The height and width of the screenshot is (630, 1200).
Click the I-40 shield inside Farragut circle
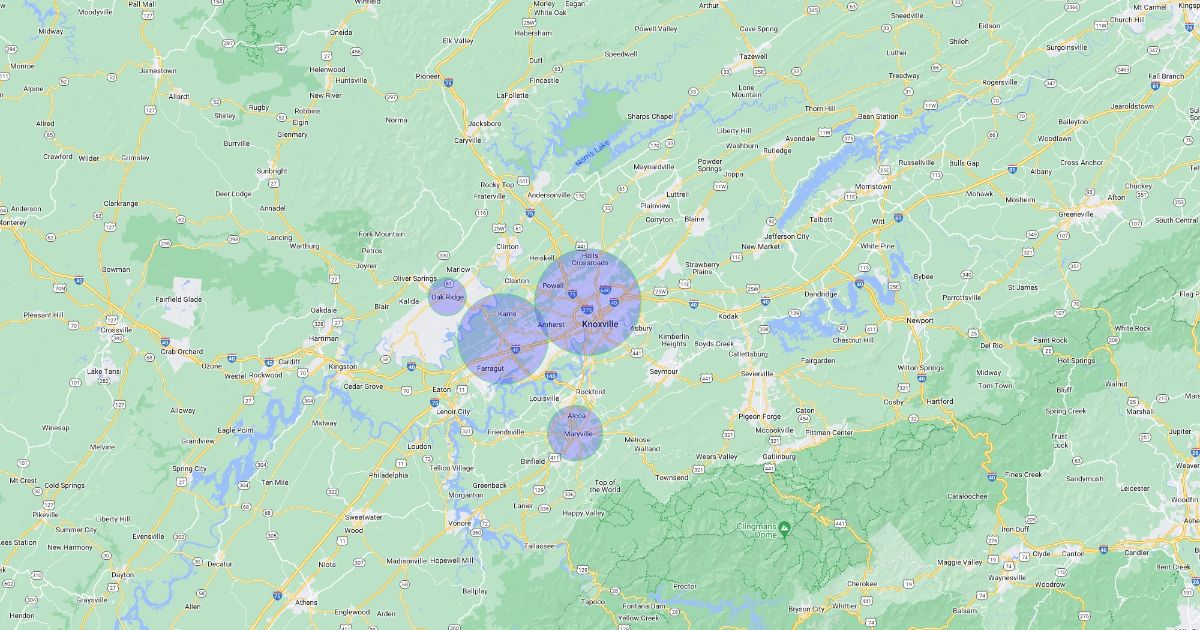pyautogui.click(x=514, y=349)
